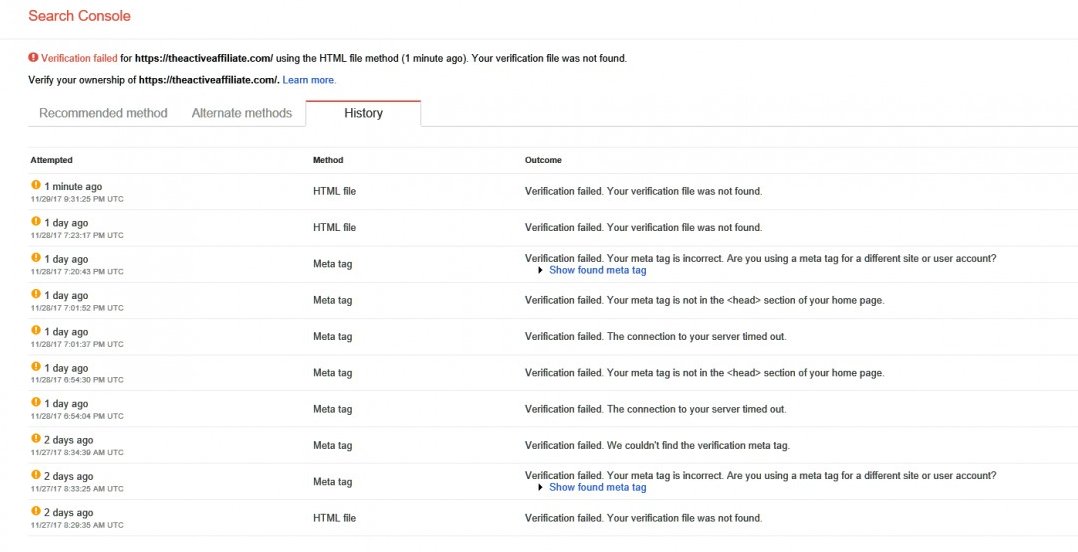
Task: Click the red Verification failed text at top
Action: click(79, 58)
